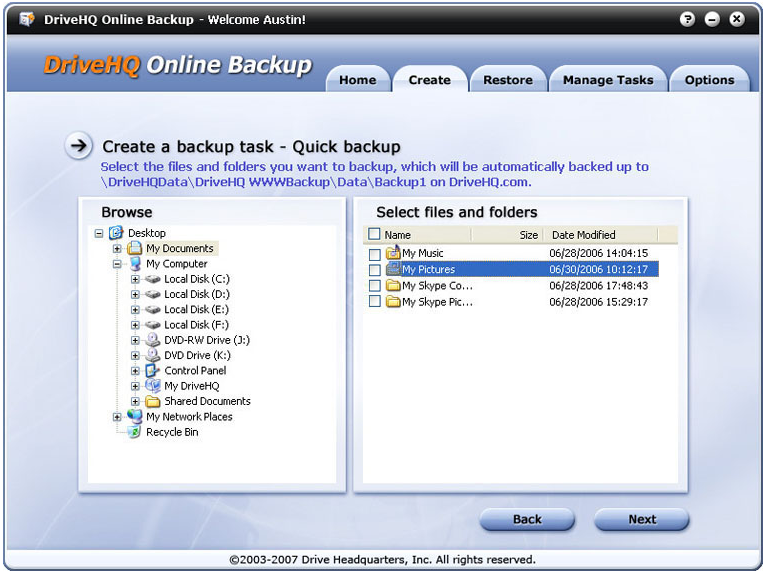Click the Shared Documents folder icon
The image size is (765, 573).
pos(153,401)
